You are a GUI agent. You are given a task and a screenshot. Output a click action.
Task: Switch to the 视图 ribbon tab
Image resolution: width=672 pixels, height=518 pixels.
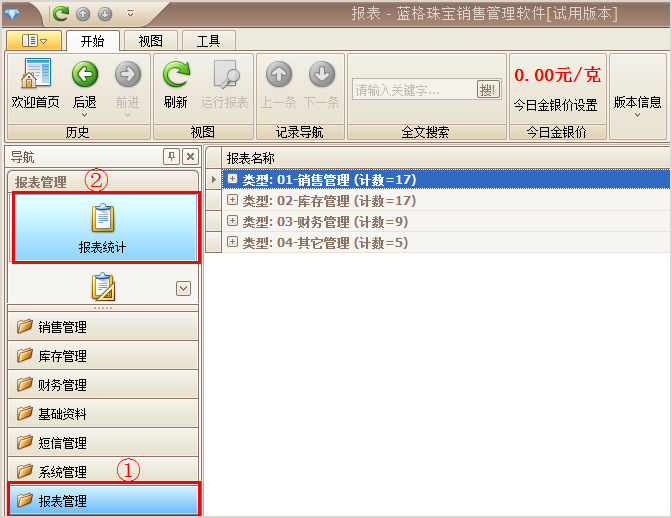click(150, 41)
